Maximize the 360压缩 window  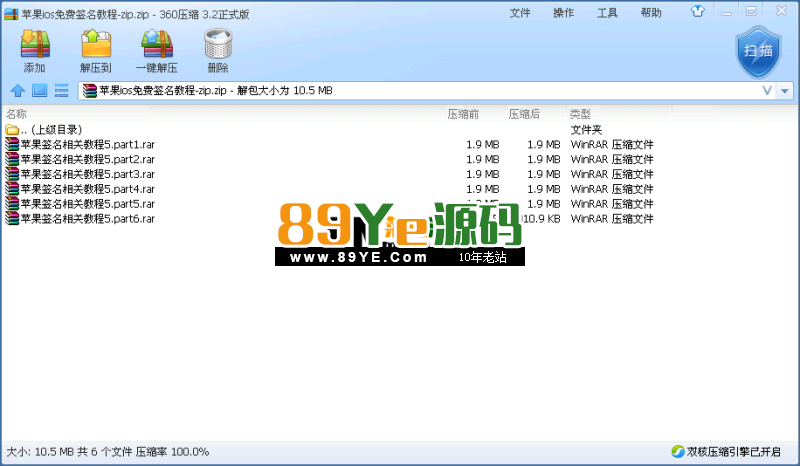pos(751,11)
